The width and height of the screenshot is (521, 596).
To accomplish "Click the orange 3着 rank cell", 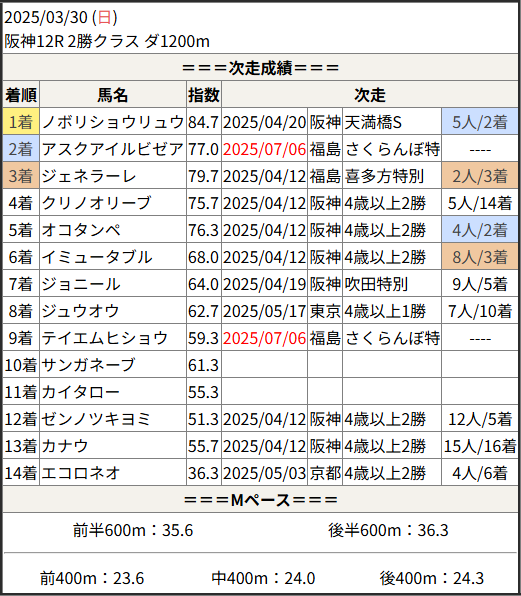I will (x=21, y=176).
